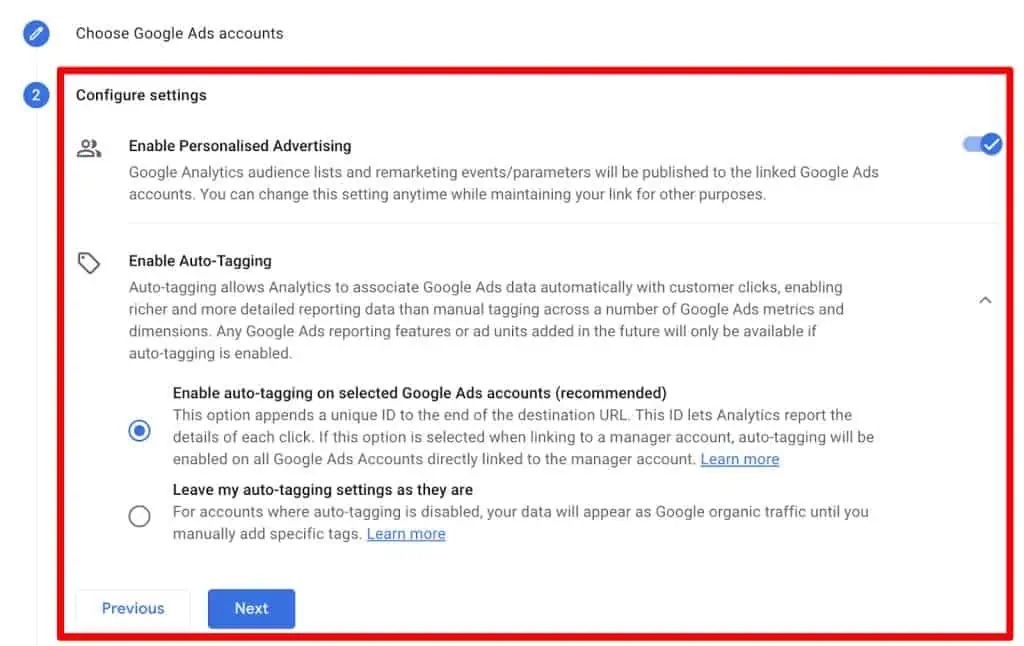
Task: Click the pencil icon for completed Google Ads step
Action: [x=36, y=33]
